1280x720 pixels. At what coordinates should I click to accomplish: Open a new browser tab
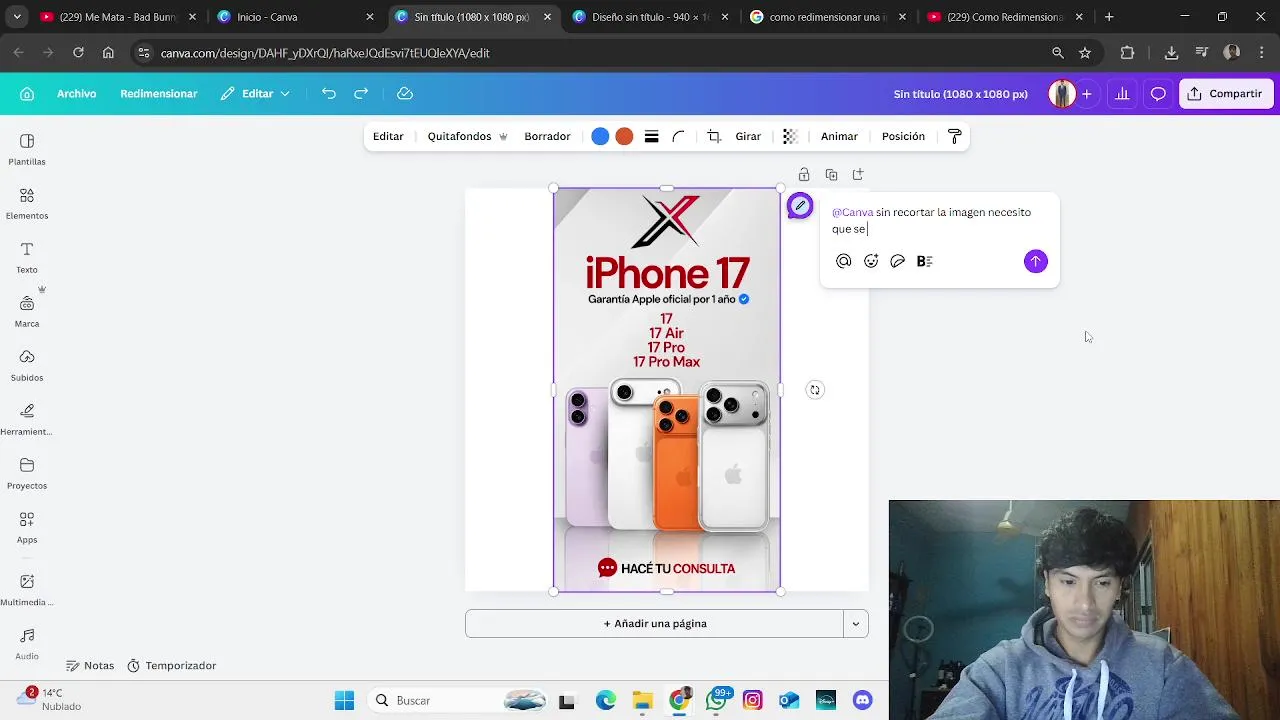[x=1109, y=17]
